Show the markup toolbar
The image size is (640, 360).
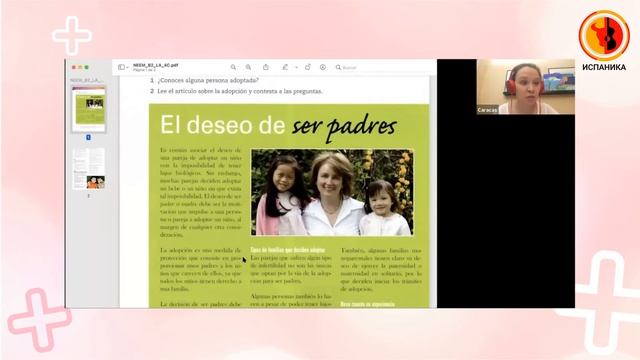323,67
